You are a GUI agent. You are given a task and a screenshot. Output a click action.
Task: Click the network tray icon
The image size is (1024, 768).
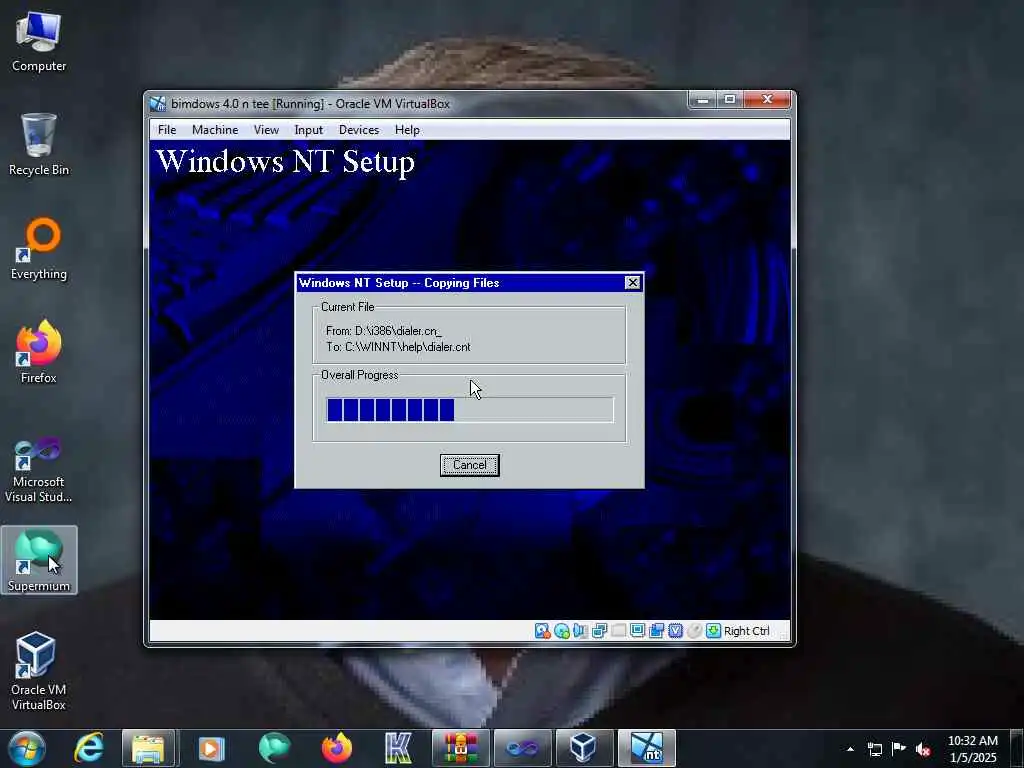pyautogui.click(x=875, y=749)
